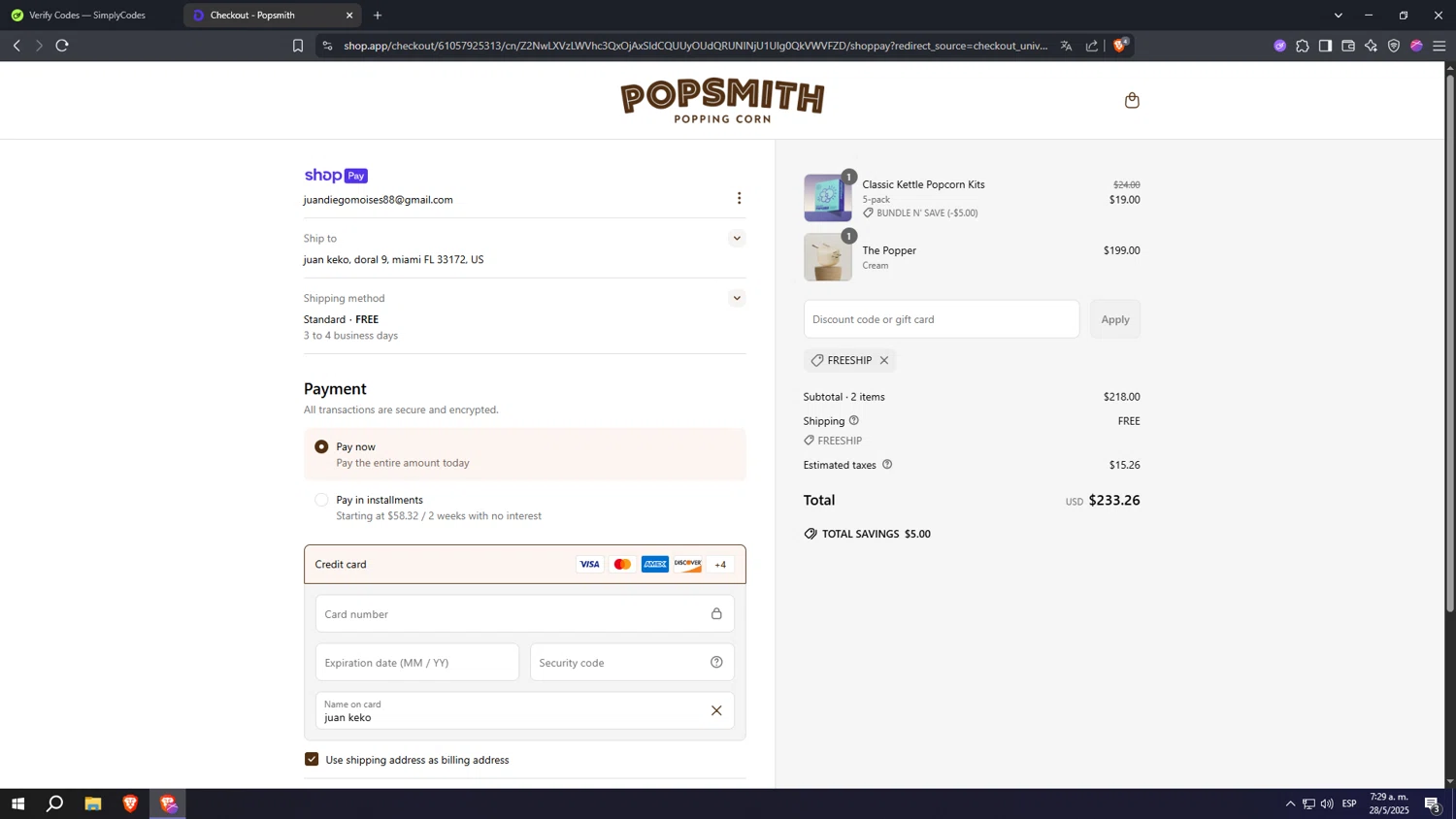Image resolution: width=1456 pixels, height=819 pixels.
Task: Bookmark this page
Action: tap(298, 46)
